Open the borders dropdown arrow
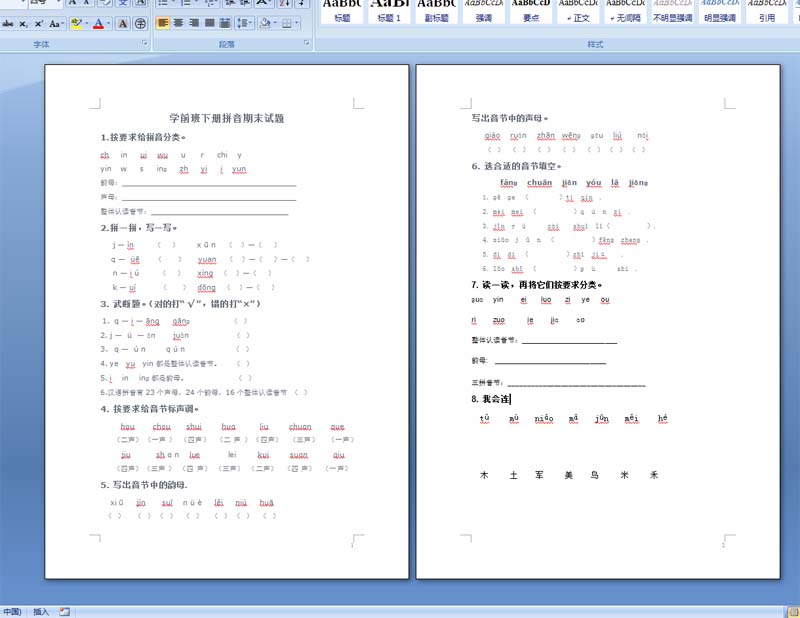The width and height of the screenshot is (800, 618). pyautogui.click(x=296, y=23)
